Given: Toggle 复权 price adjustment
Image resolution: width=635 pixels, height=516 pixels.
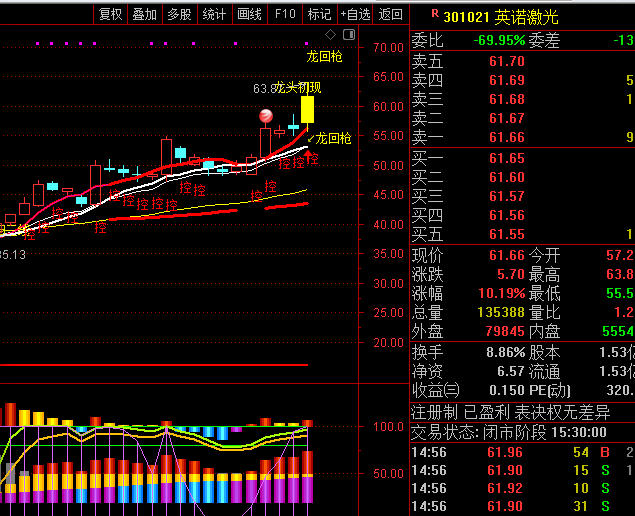Looking at the screenshot, I should (110, 14).
